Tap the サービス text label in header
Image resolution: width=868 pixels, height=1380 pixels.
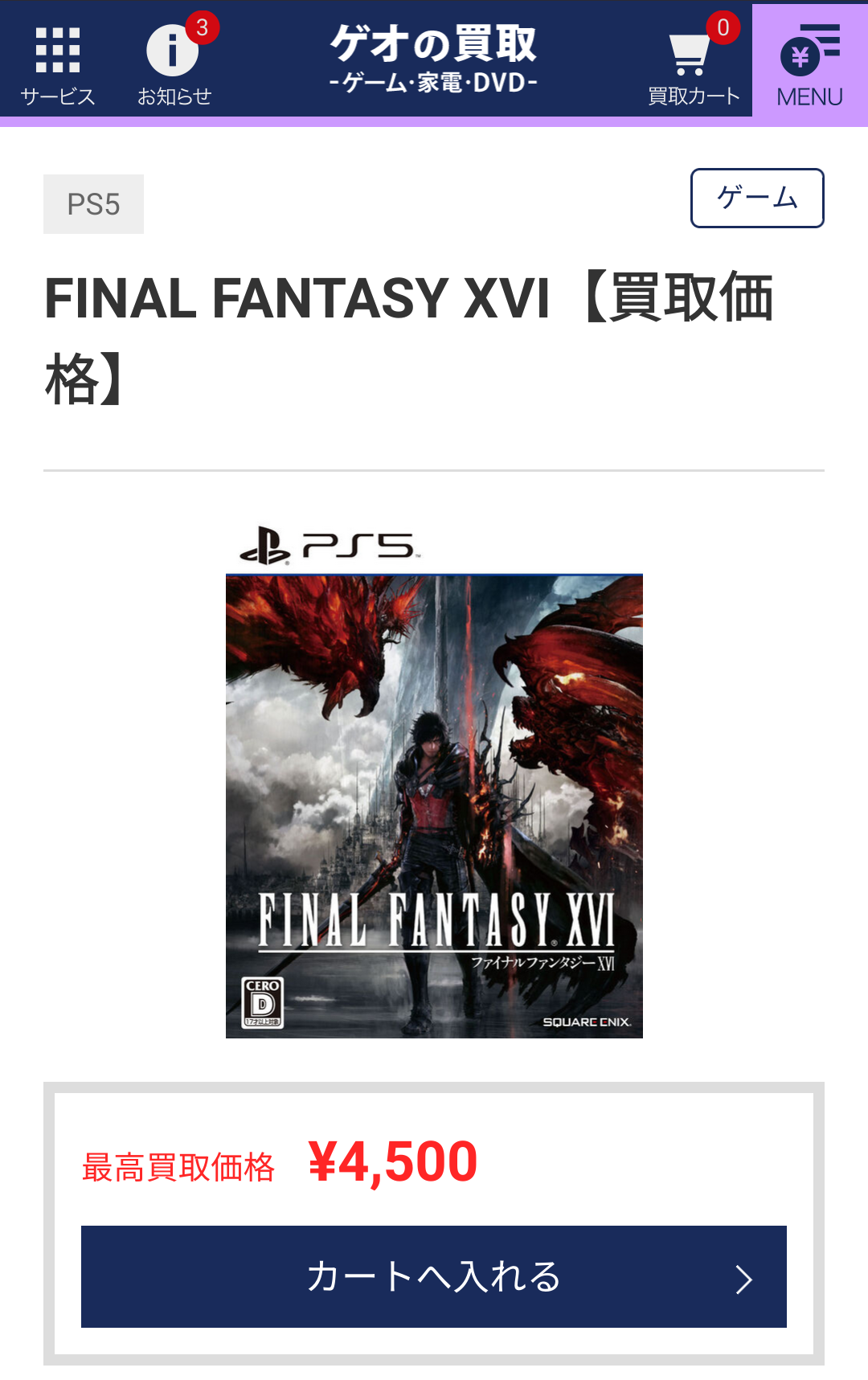coord(58,96)
